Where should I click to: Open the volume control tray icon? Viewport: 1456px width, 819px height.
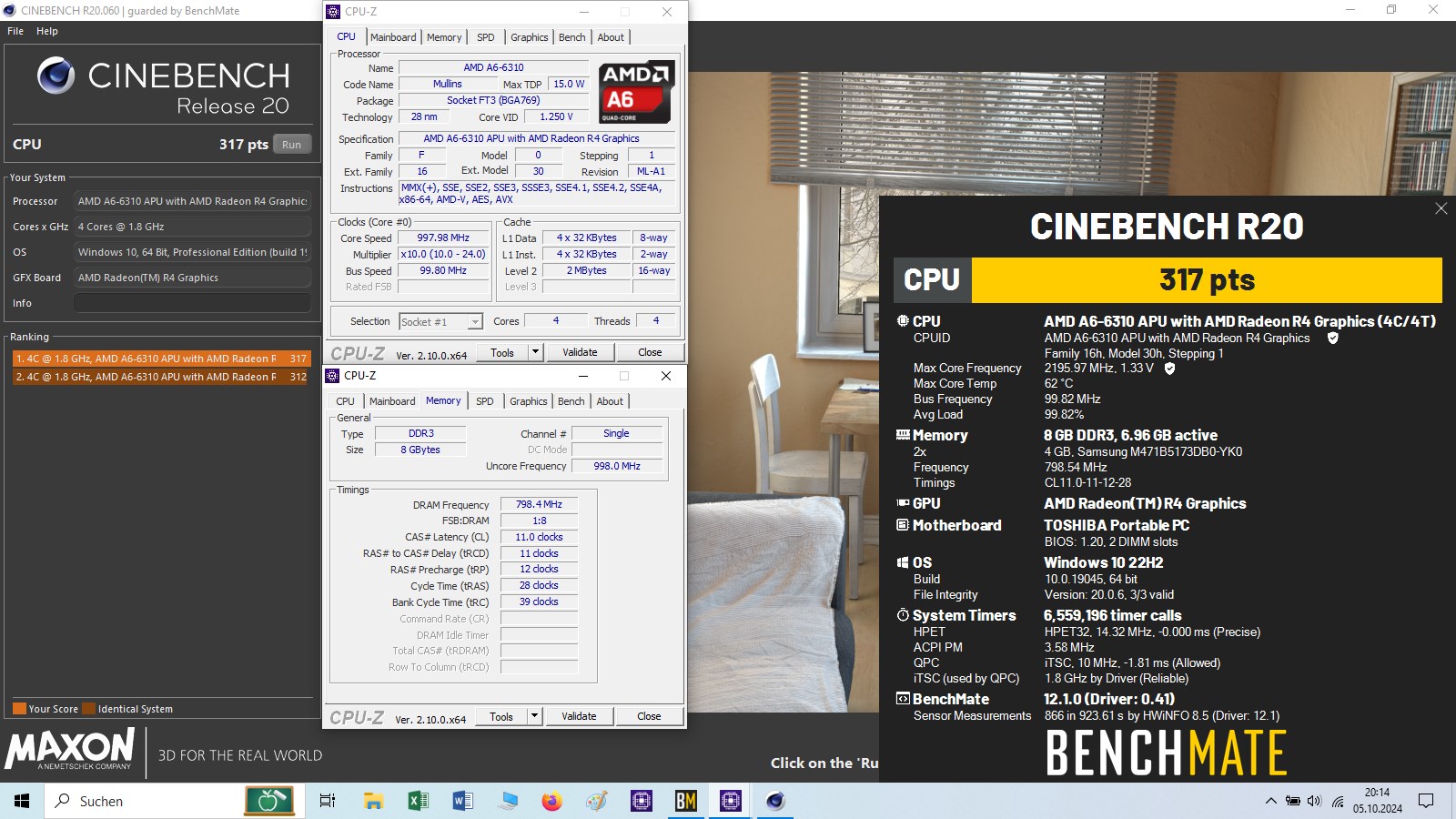click(1314, 801)
